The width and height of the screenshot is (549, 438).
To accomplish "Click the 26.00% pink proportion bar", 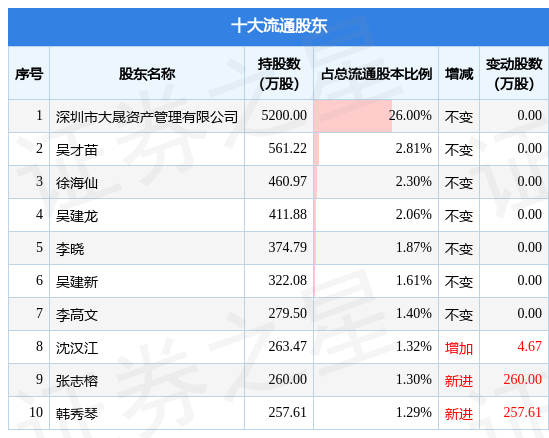I will 353,116.
